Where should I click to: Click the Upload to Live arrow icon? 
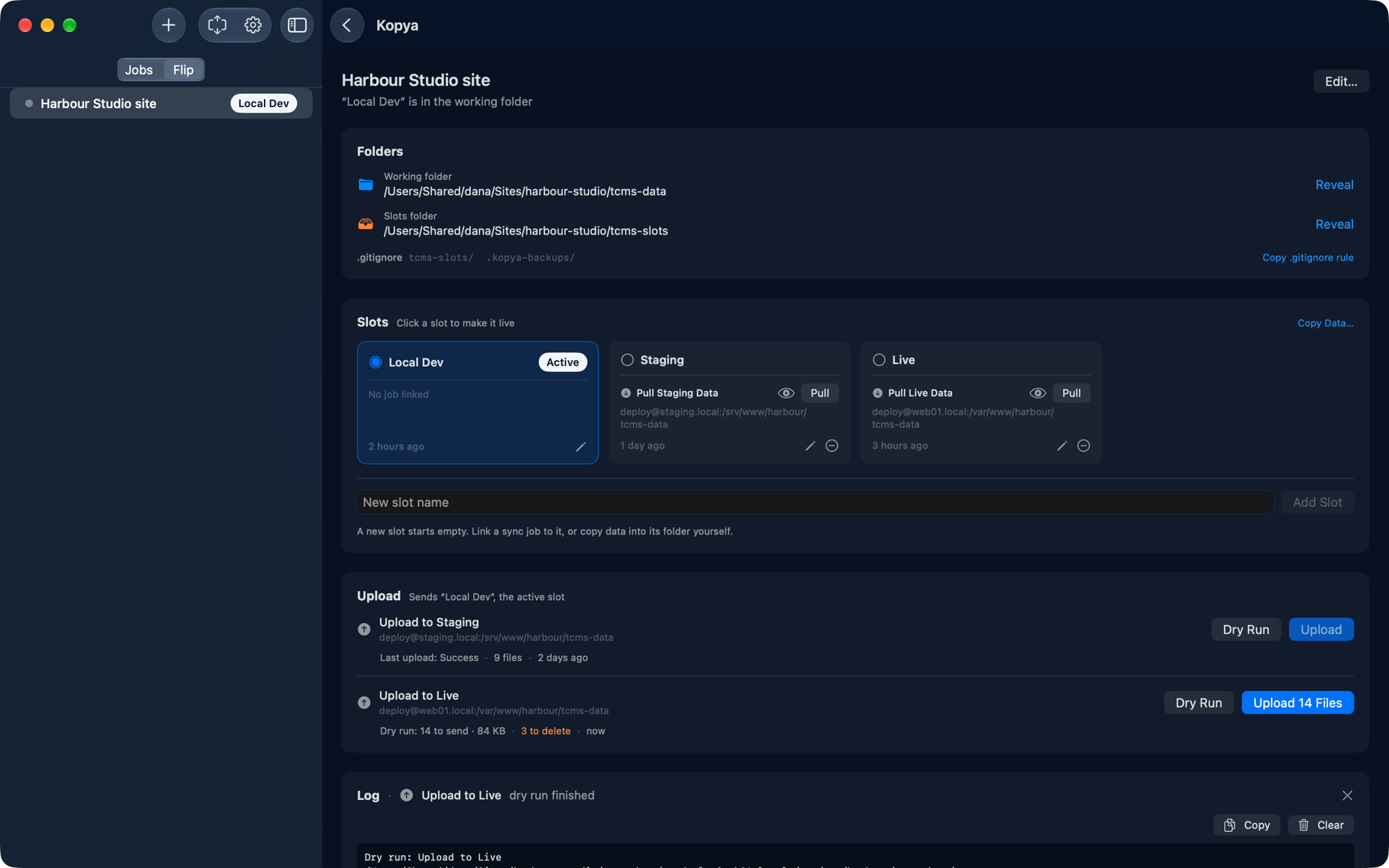[364, 703]
